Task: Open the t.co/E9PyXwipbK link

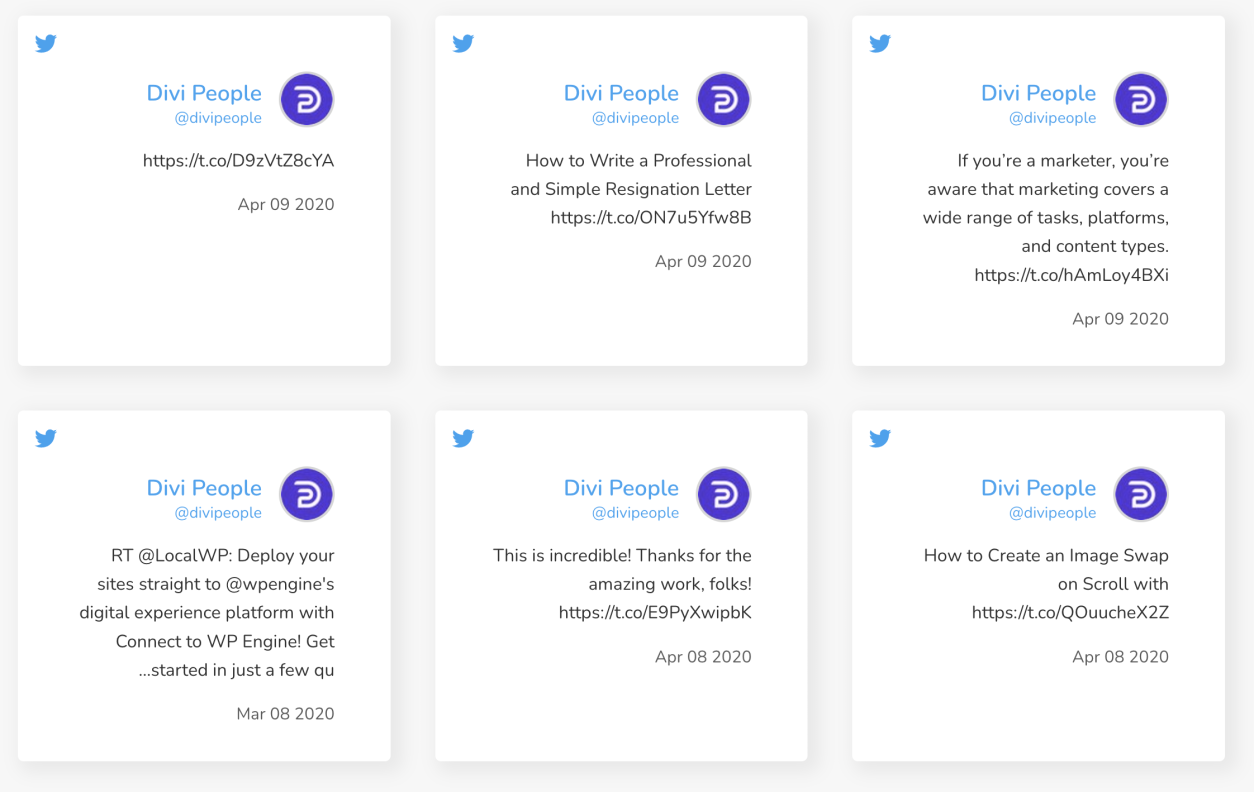Action: tap(655, 613)
